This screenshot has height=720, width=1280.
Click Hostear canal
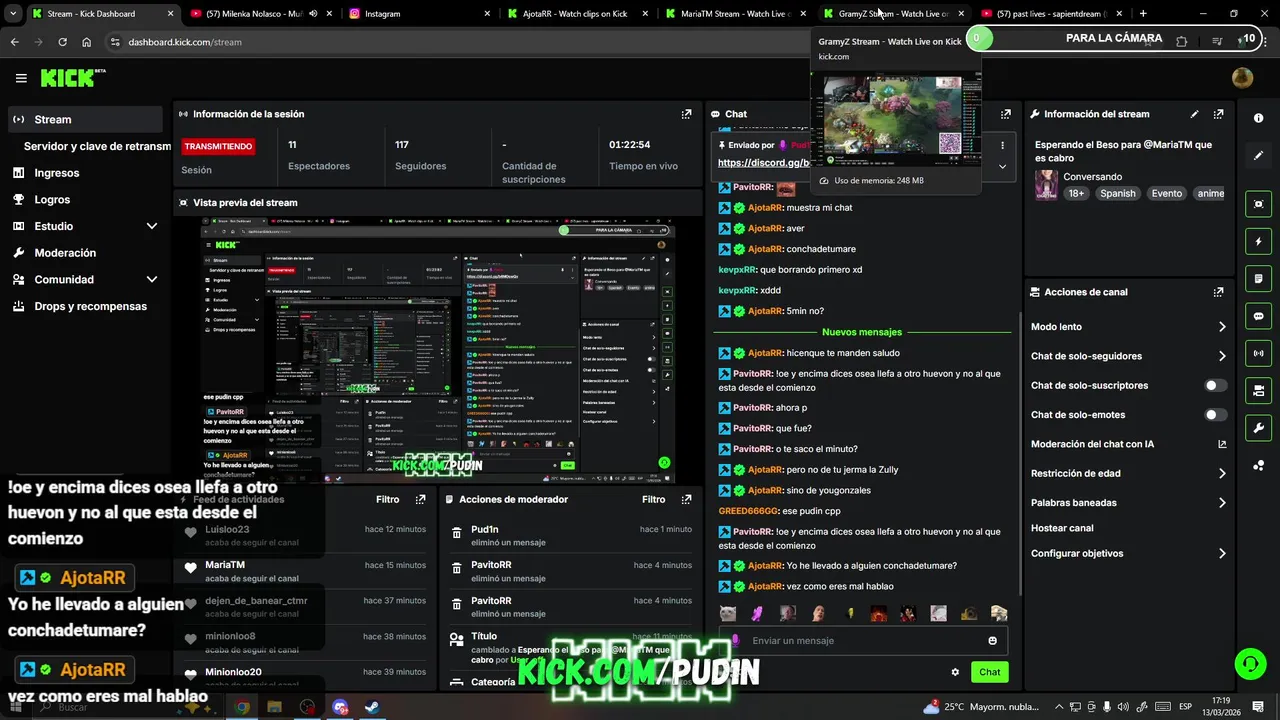(x=1062, y=528)
